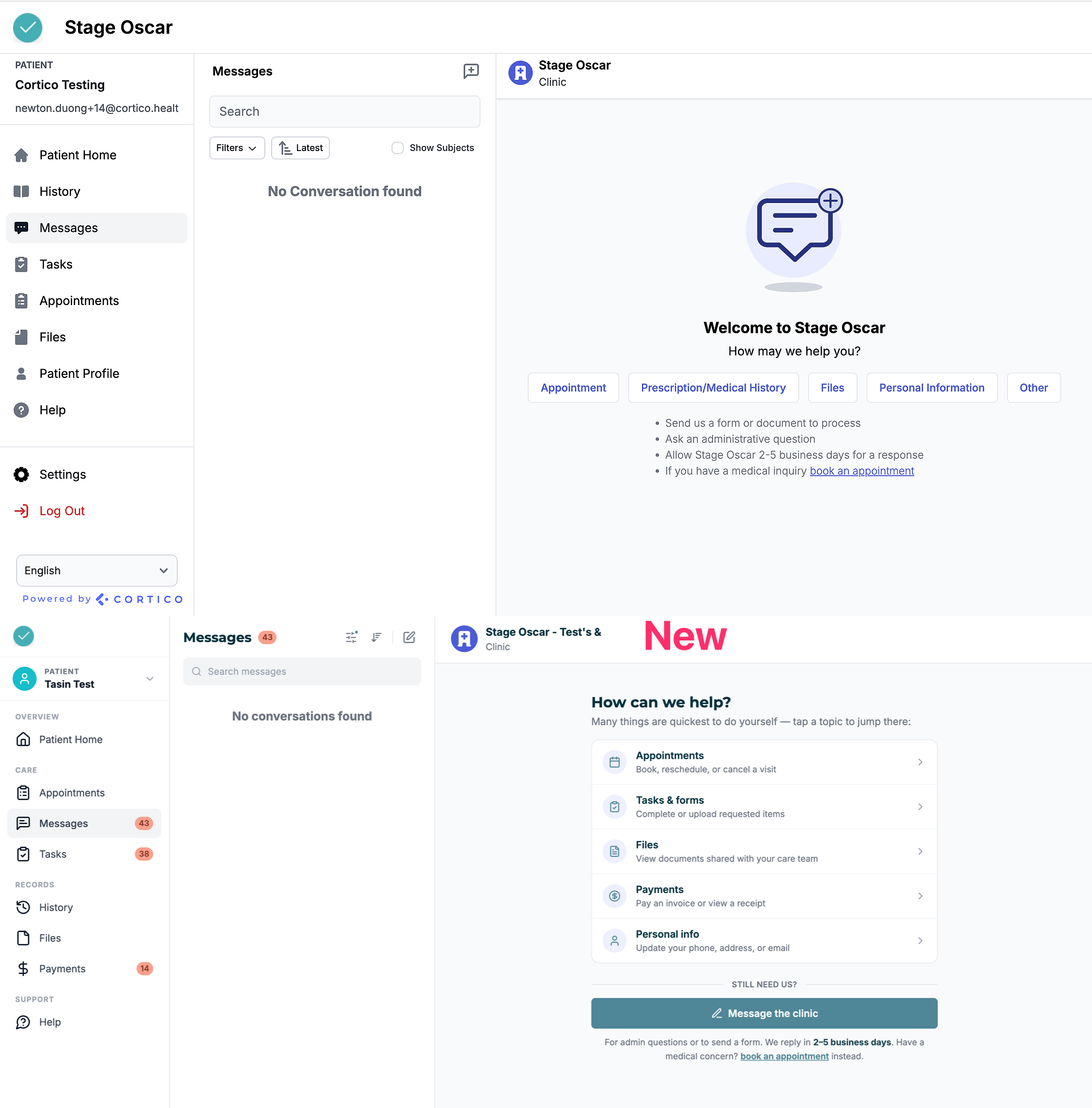Compose a message using the pencil-square icon
This screenshot has width=1092, height=1108.
[x=409, y=637]
